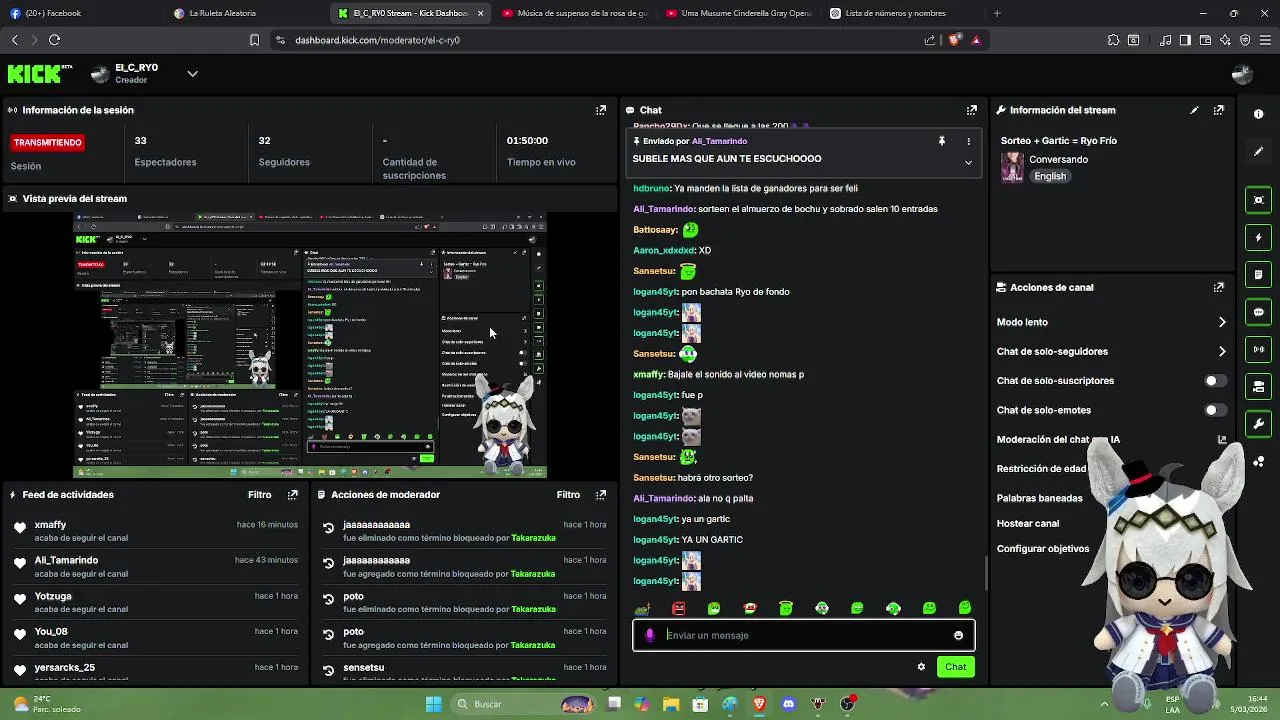Insert the angry red emote
The image size is (1280, 720).
tap(679, 608)
